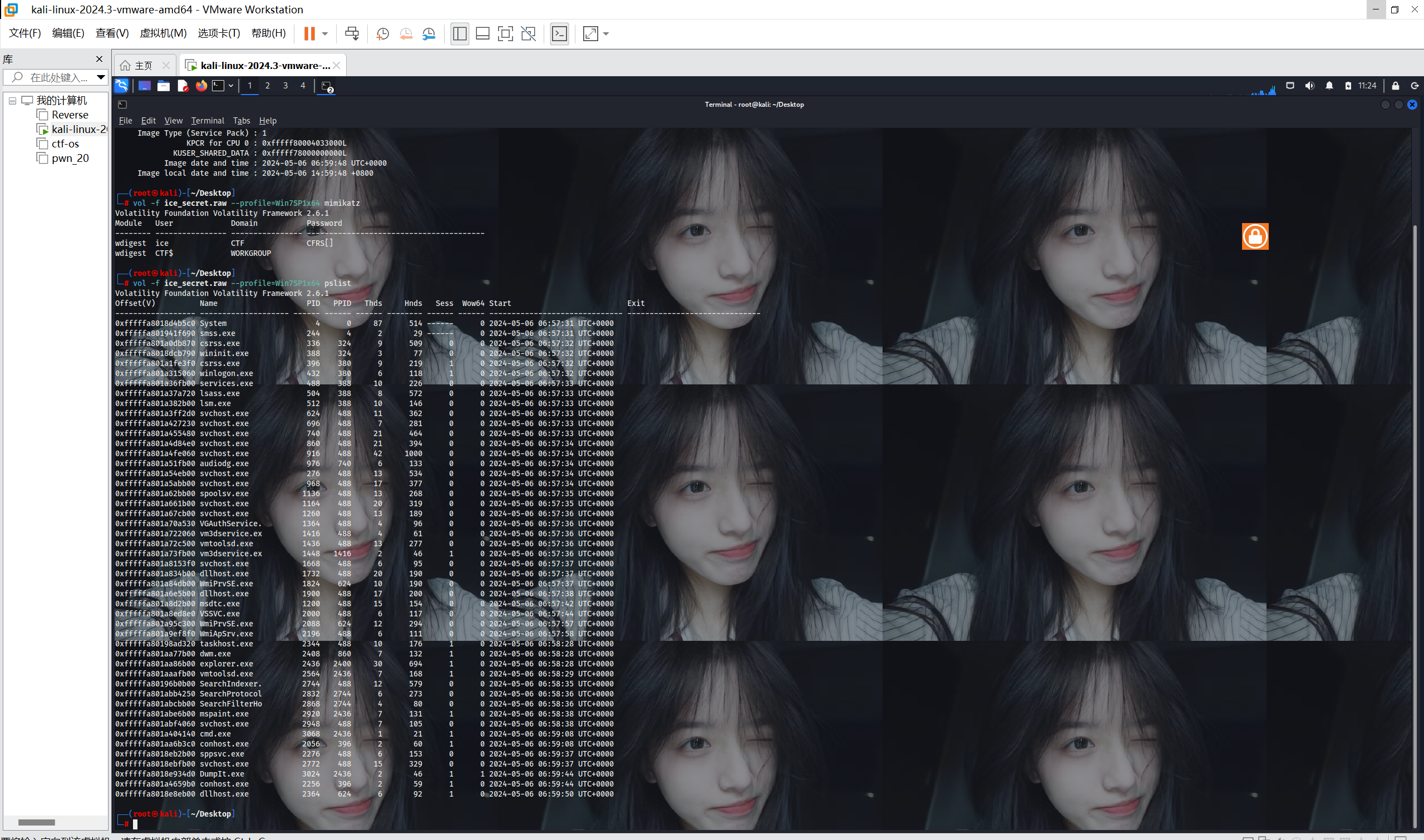Click Send Ctrl+Alt+Del toolbar icon
The width and height of the screenshot is (1424, 840).
352,33
